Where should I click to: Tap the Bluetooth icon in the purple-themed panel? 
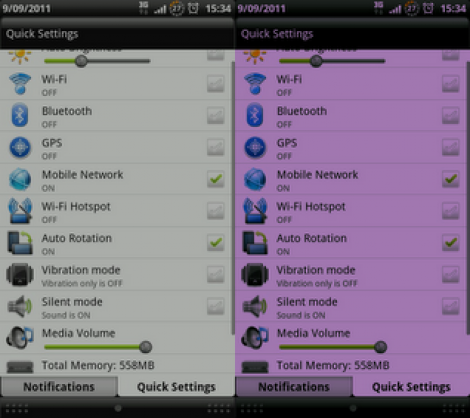coord(255,115)
